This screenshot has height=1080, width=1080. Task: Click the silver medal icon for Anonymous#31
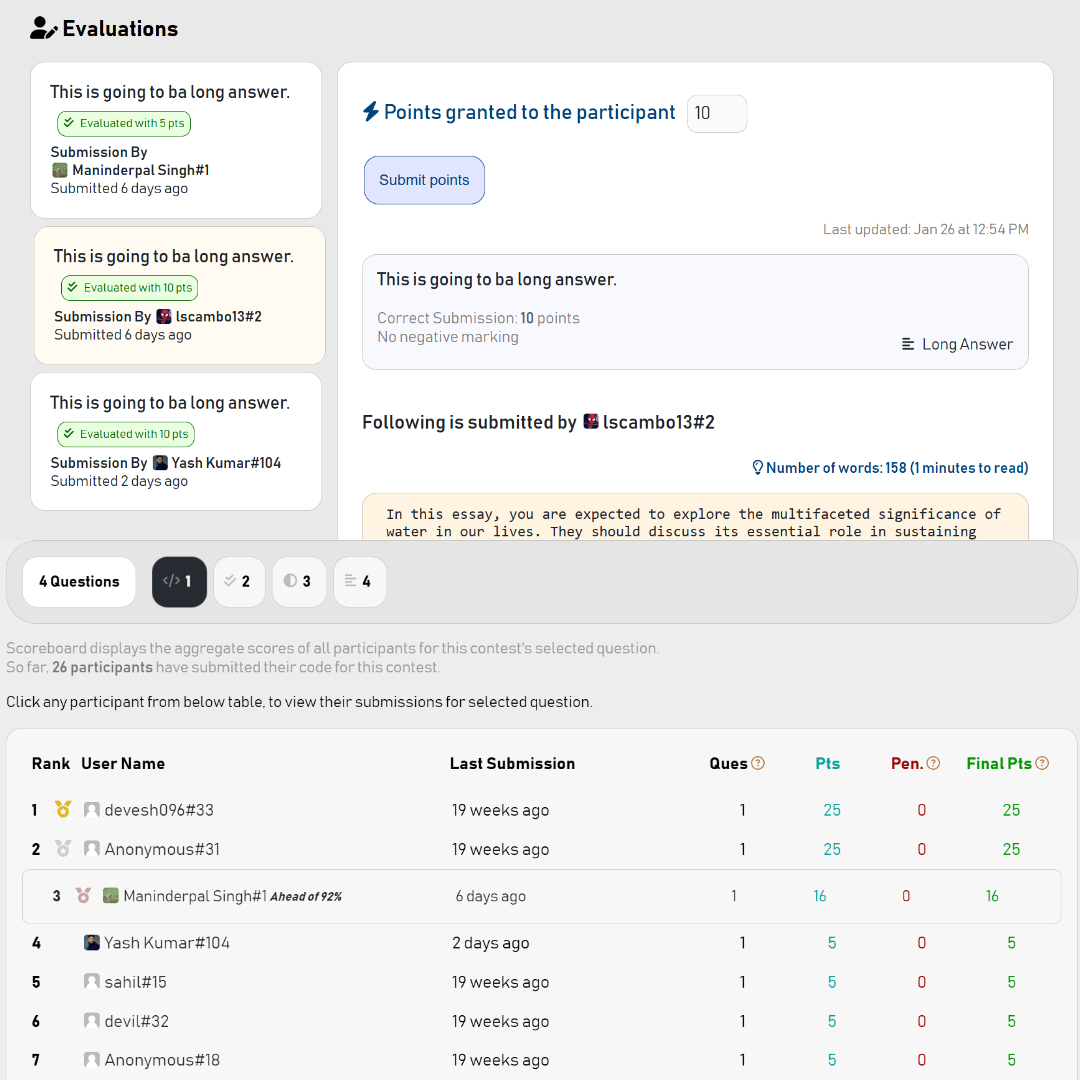click(63, 849)
